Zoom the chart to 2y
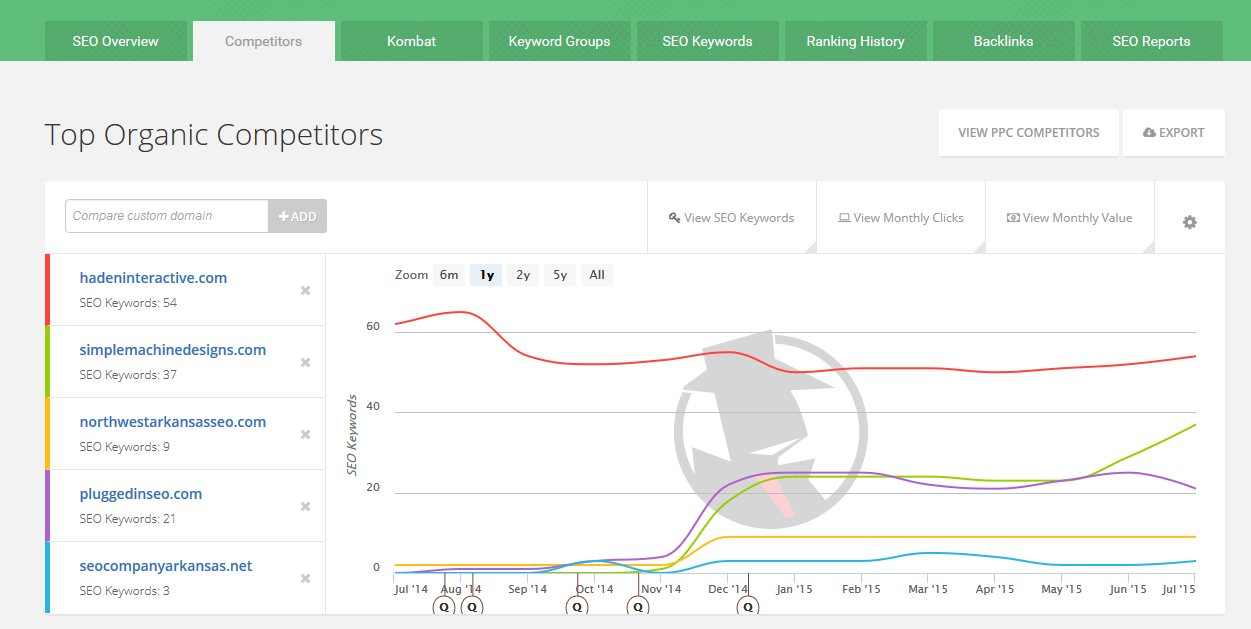This screenshot has width=1251, height=629. click(523, 275)
